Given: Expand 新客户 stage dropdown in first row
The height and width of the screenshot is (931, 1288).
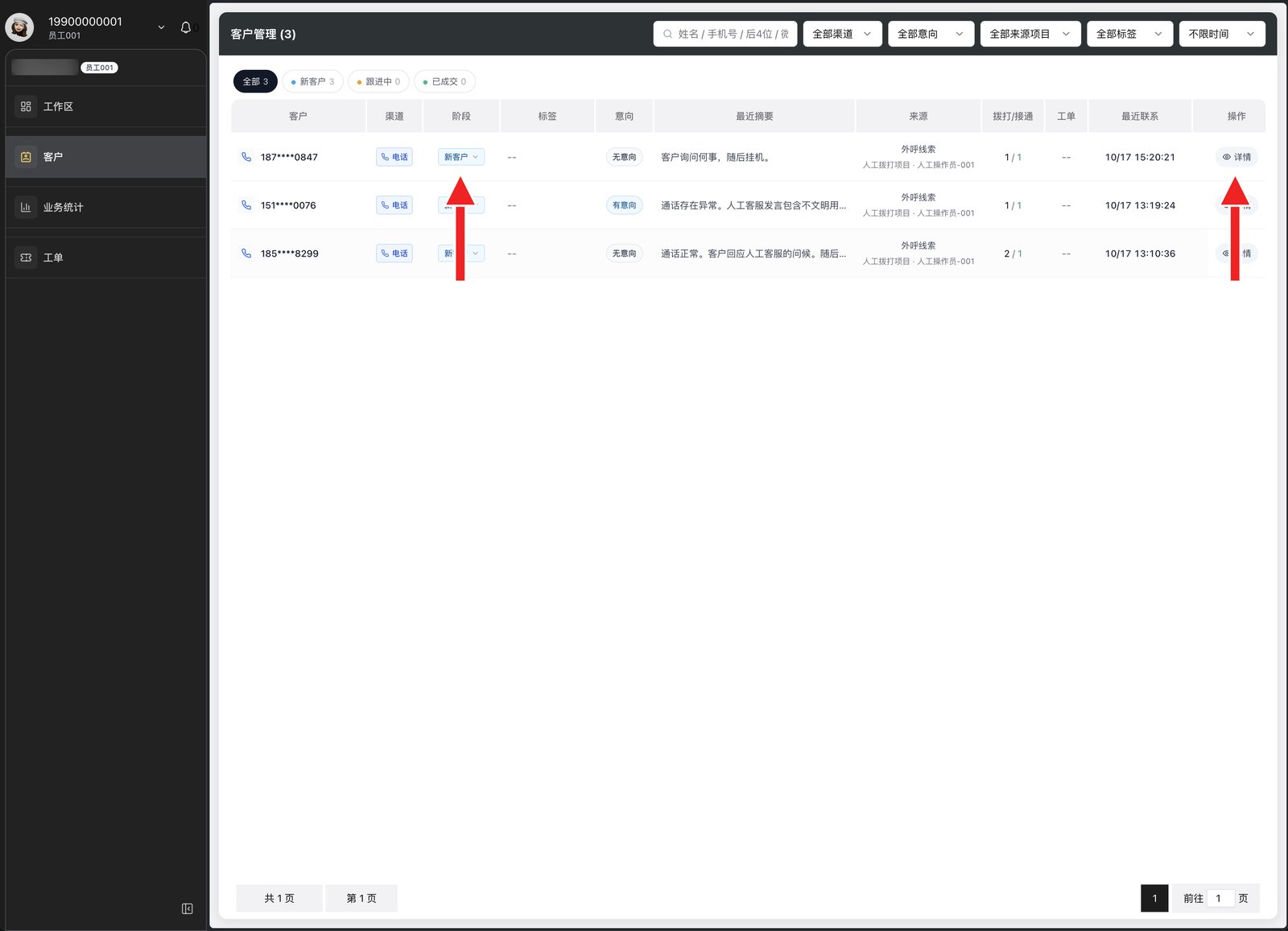Looking at the screenshot, I should pyautogui.click(x=461, y=157).
